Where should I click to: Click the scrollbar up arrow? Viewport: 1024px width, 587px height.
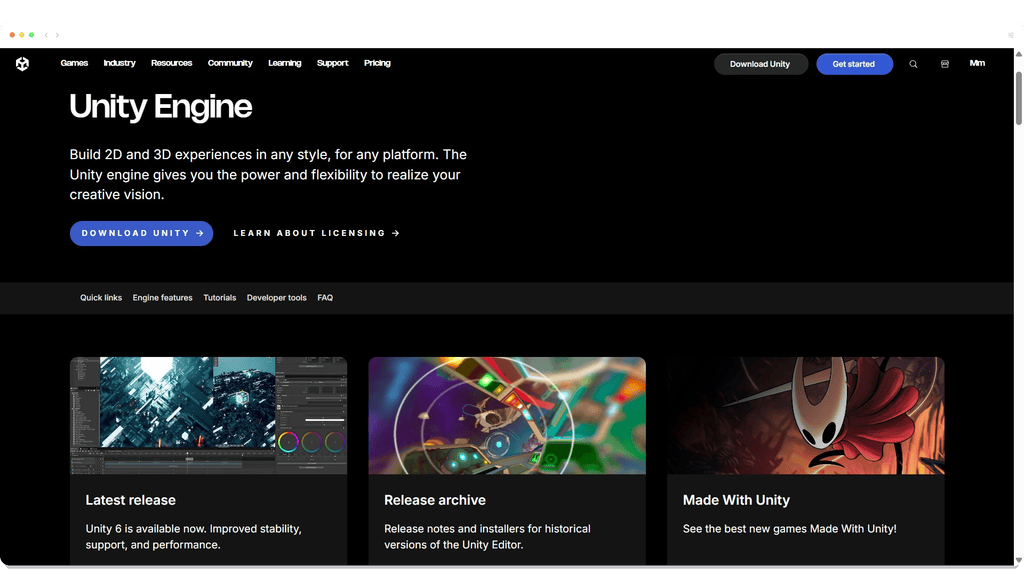1018,54
